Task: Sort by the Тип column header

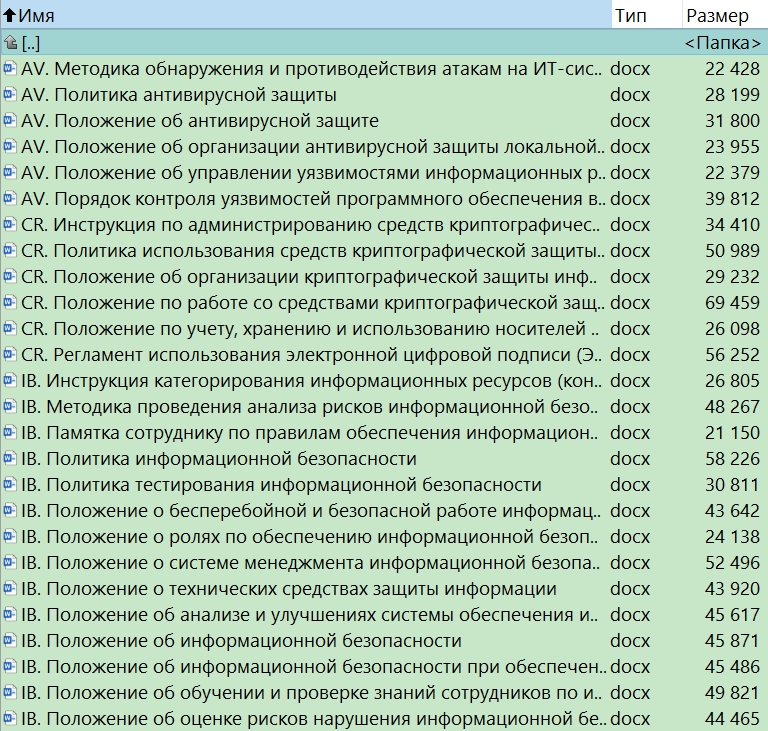Action: click(x=647, y=15)
